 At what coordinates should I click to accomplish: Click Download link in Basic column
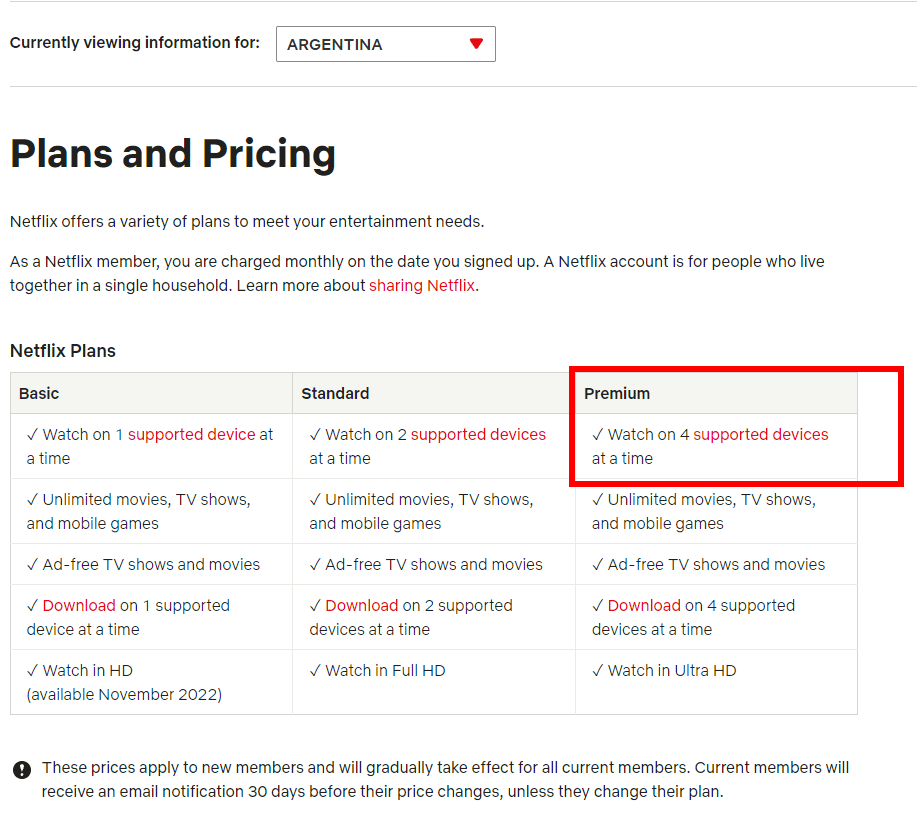[79, 605]
